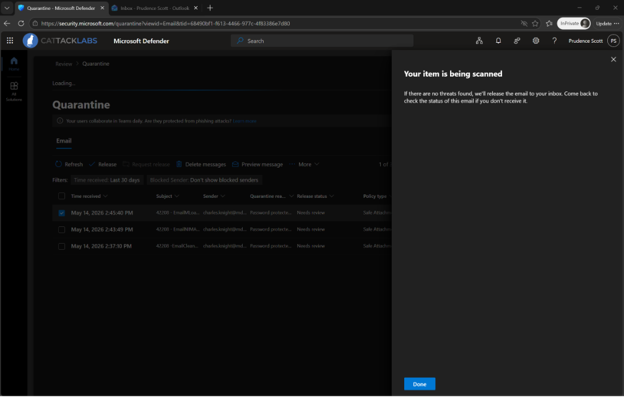624x397 pixels.
Task: Reload the page with refresh icon
Action: pos(21,23)
